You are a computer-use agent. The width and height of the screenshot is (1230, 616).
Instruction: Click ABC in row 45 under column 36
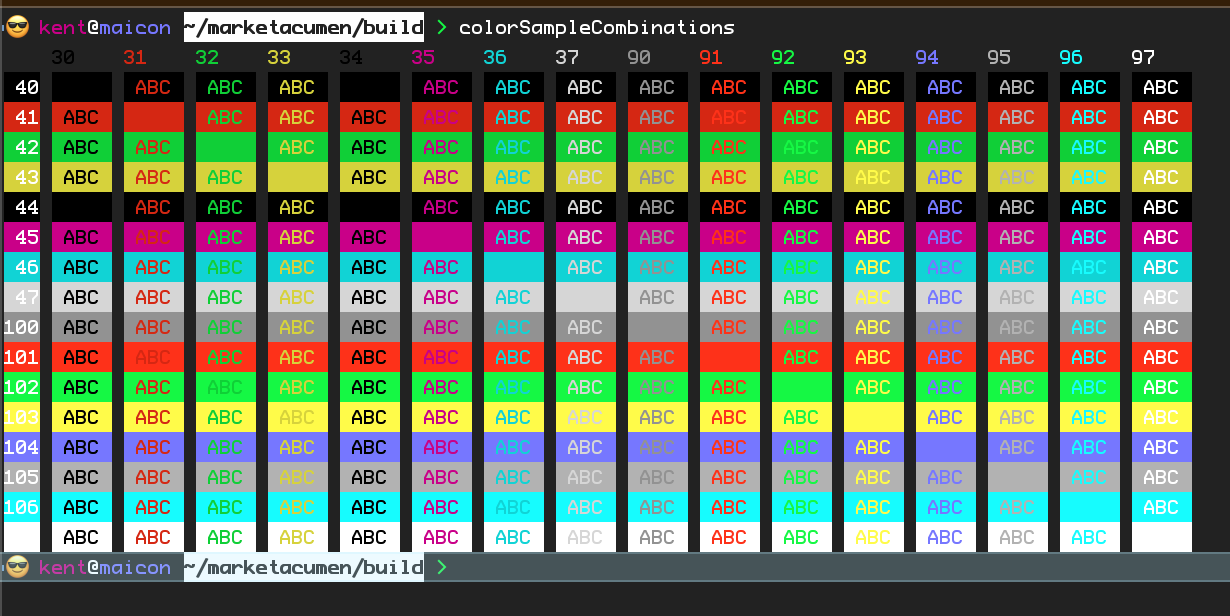[513, 237]
